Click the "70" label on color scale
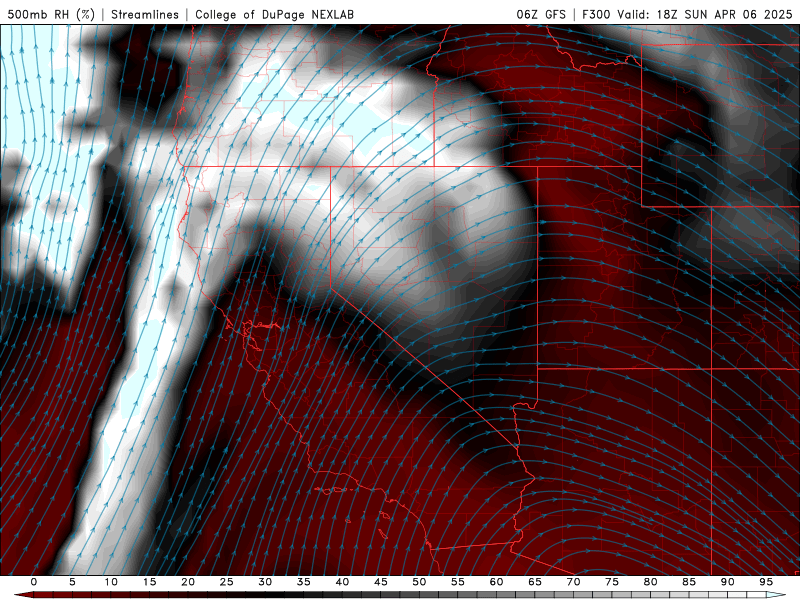 [573, 582]
